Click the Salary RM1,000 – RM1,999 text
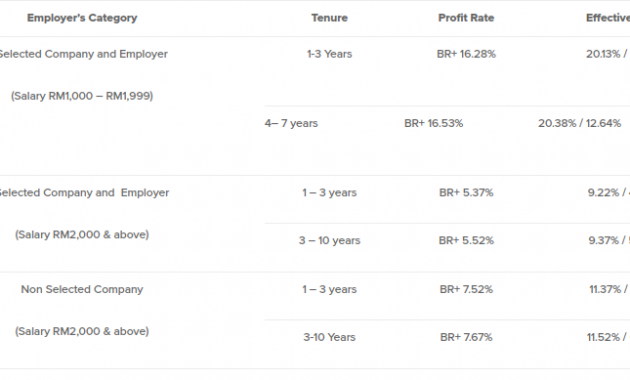The width and height of the screenshot is (630, 380). [x=82, y=96]
